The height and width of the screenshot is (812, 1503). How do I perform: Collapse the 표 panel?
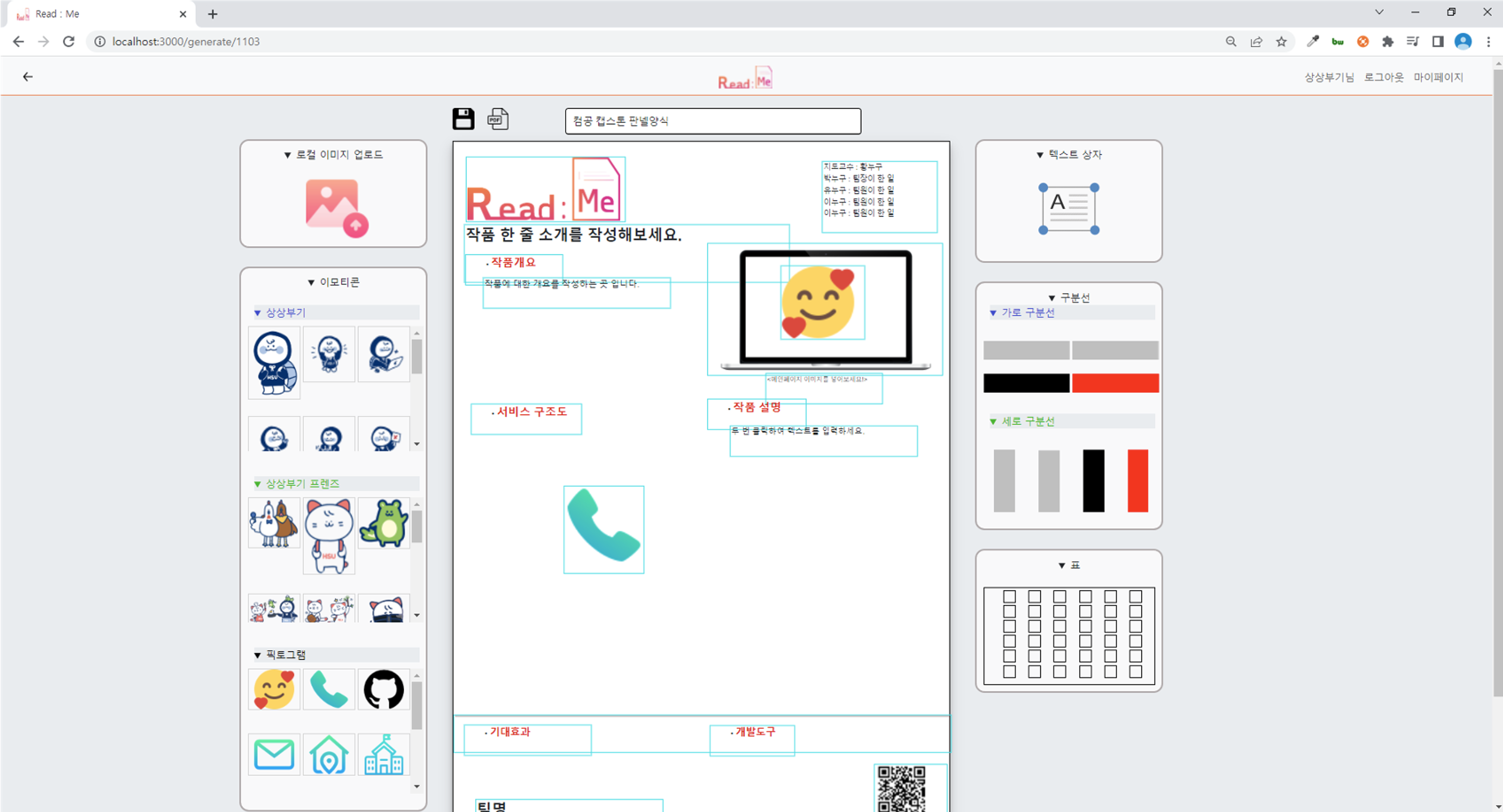[x=1068, y=565]
